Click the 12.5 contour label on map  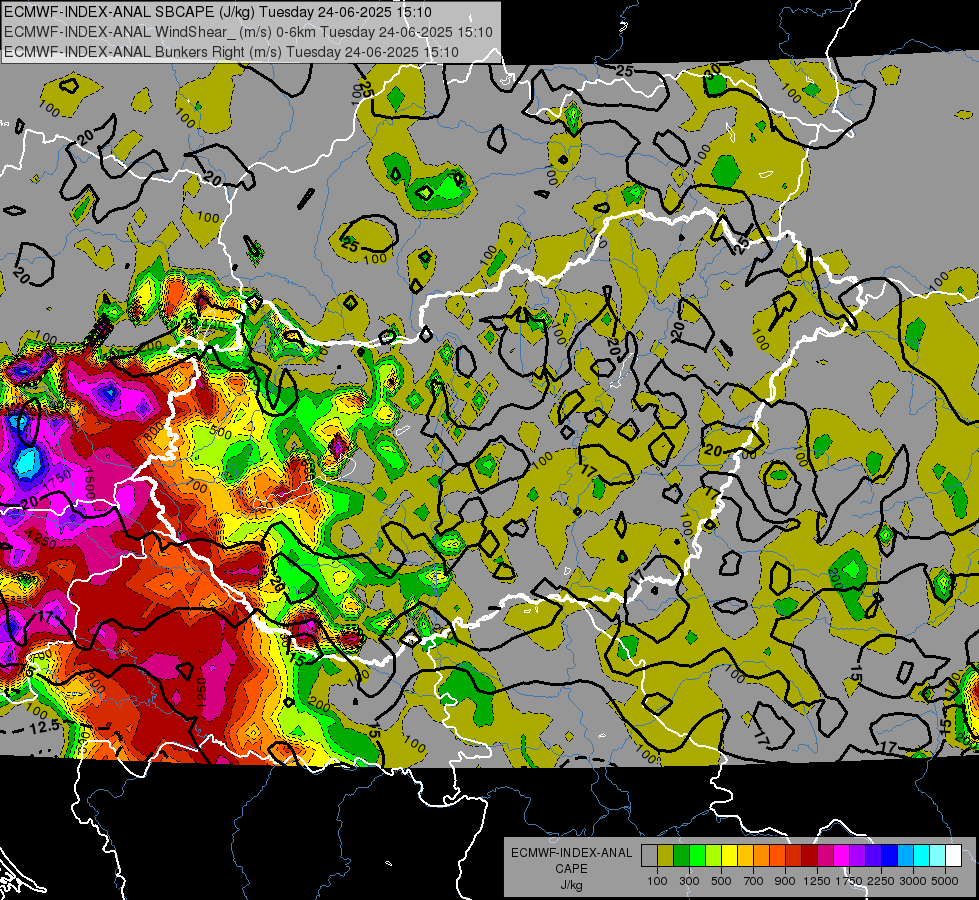[x=45, y=726]
